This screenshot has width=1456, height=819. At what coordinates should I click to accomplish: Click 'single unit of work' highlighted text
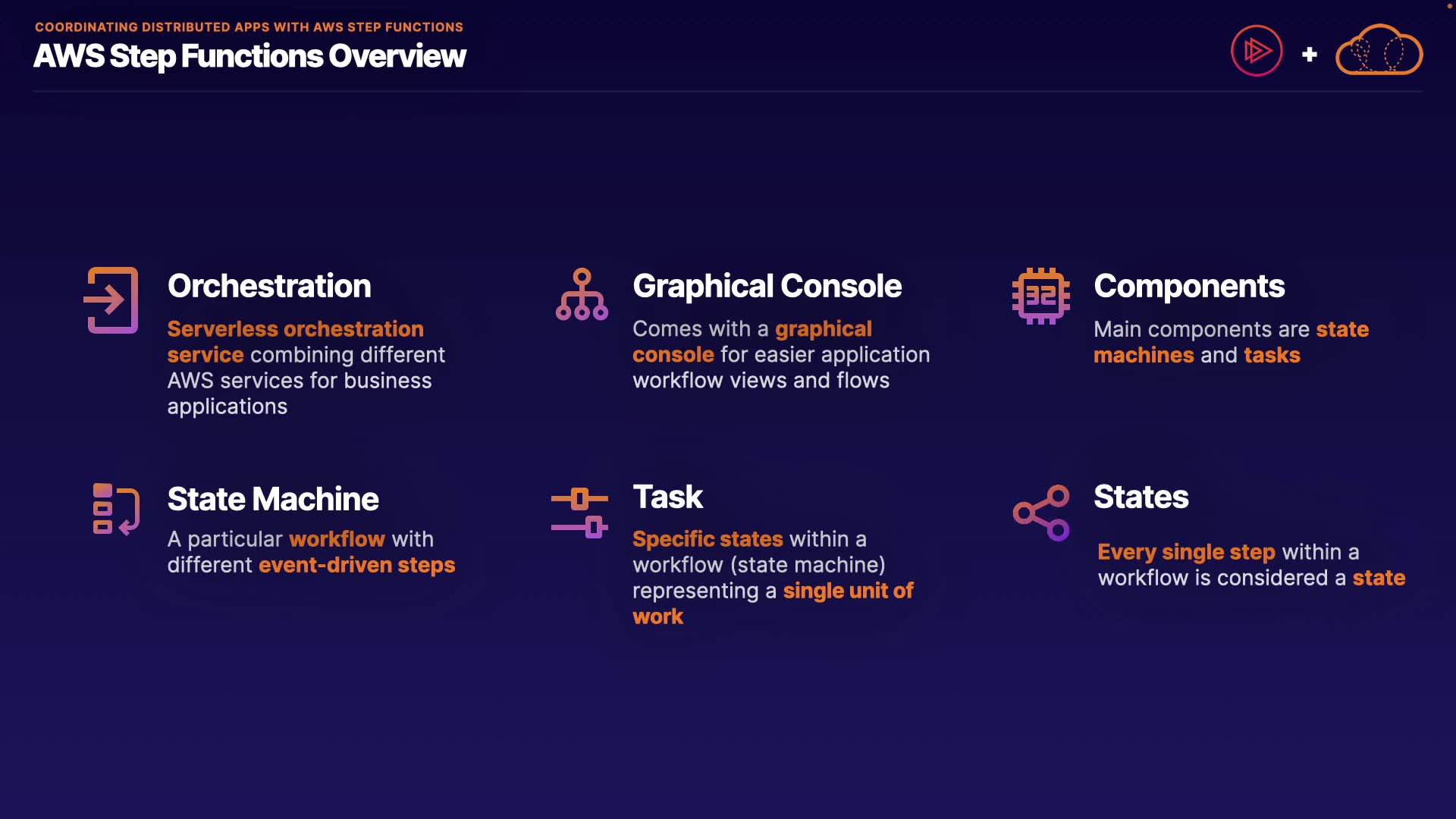(x=847, y=591)
